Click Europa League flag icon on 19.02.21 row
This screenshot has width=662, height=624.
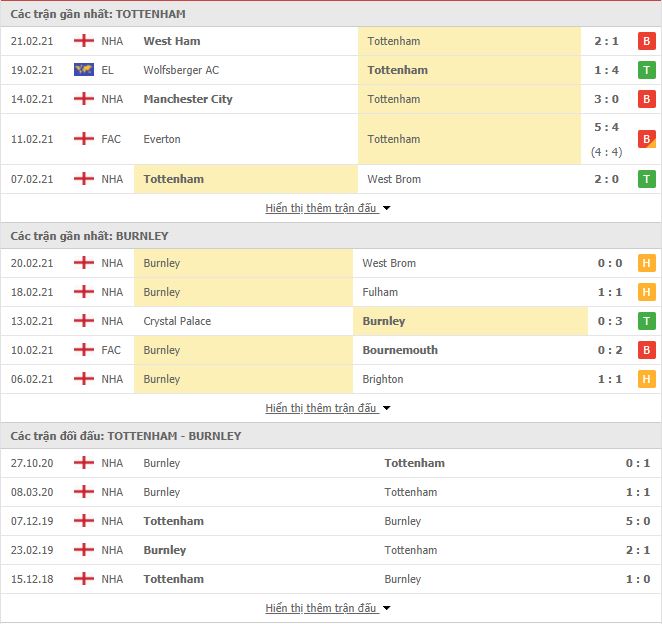tap(84, 70)
